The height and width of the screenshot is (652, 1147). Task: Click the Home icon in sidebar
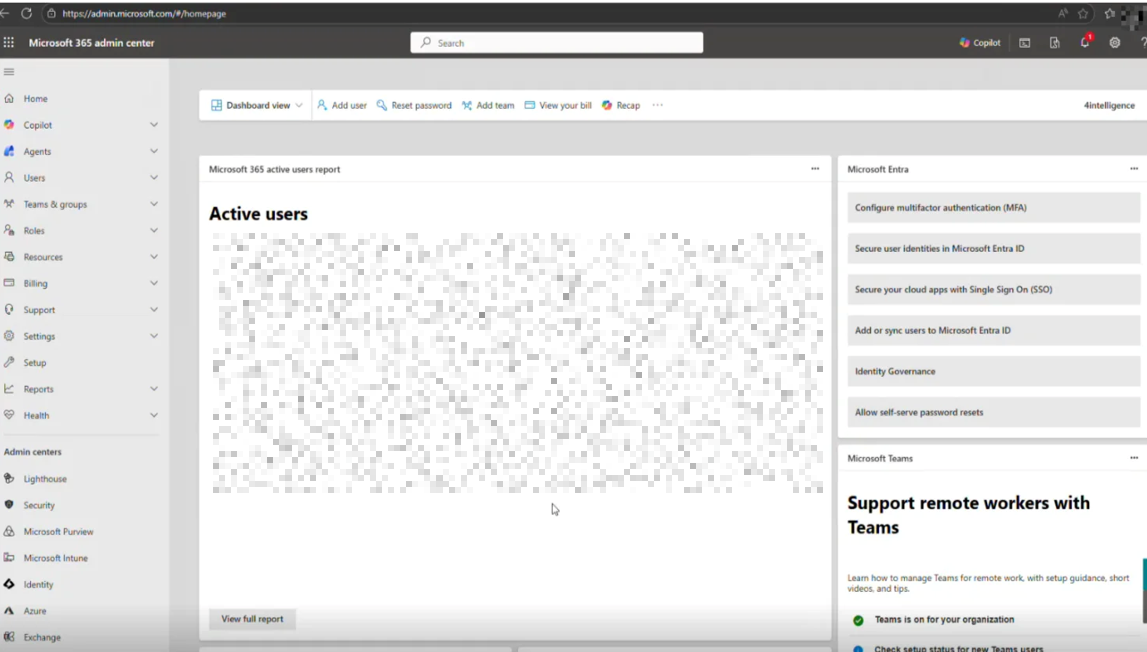9,98
